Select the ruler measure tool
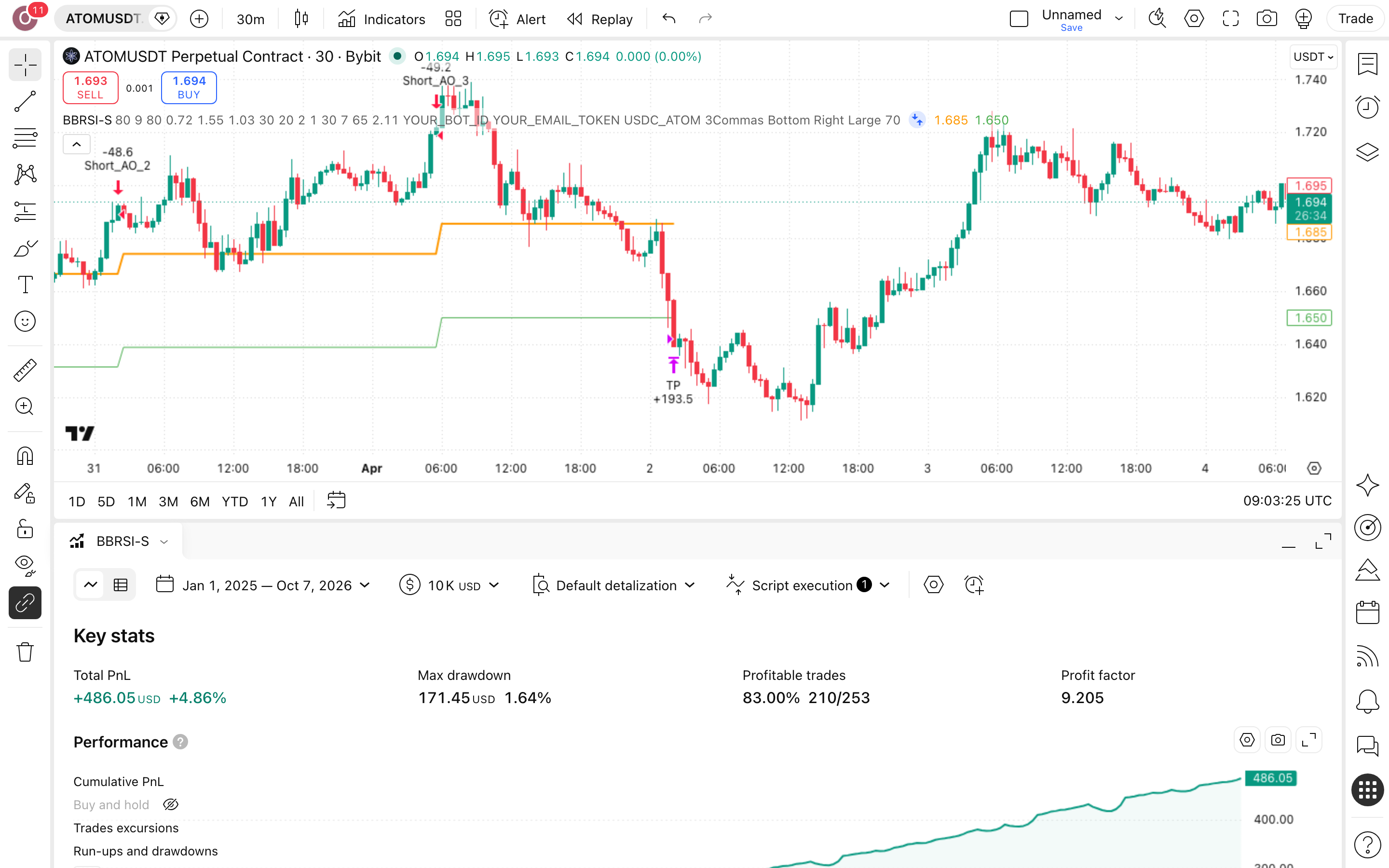The image size is (1389, 868). [x=25, y=370]
